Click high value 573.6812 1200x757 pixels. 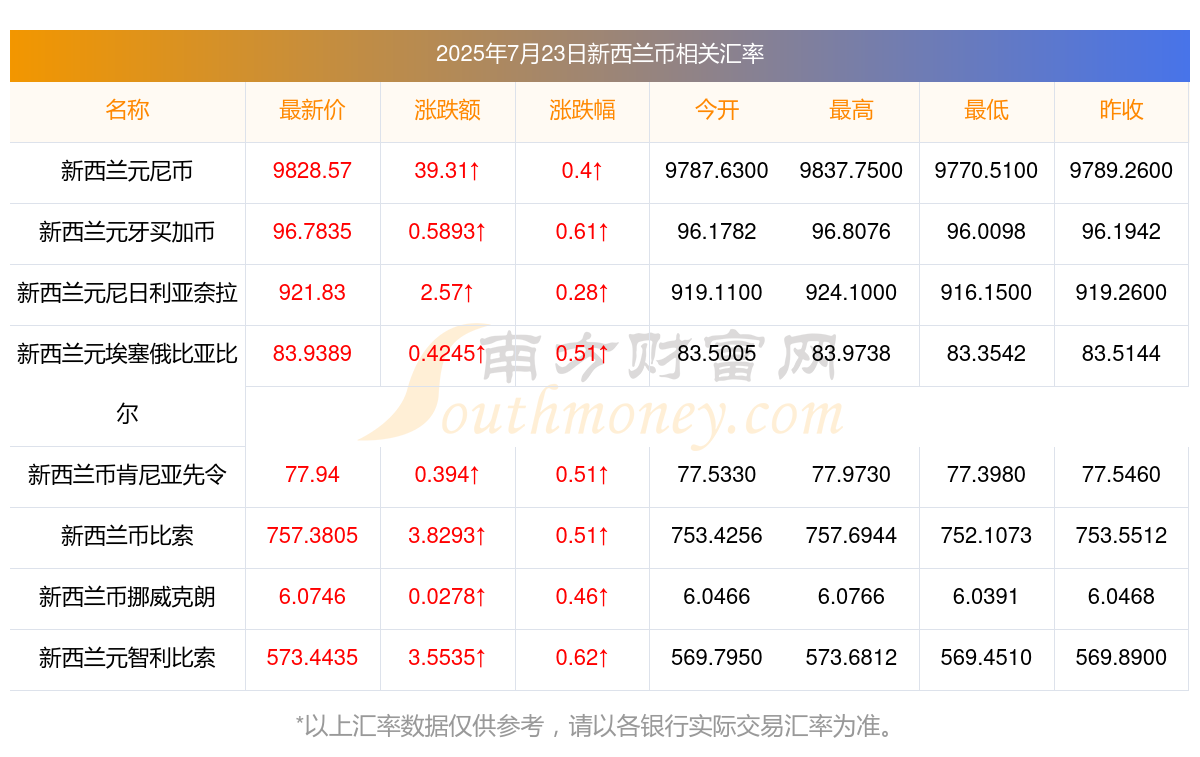(851, 658)
